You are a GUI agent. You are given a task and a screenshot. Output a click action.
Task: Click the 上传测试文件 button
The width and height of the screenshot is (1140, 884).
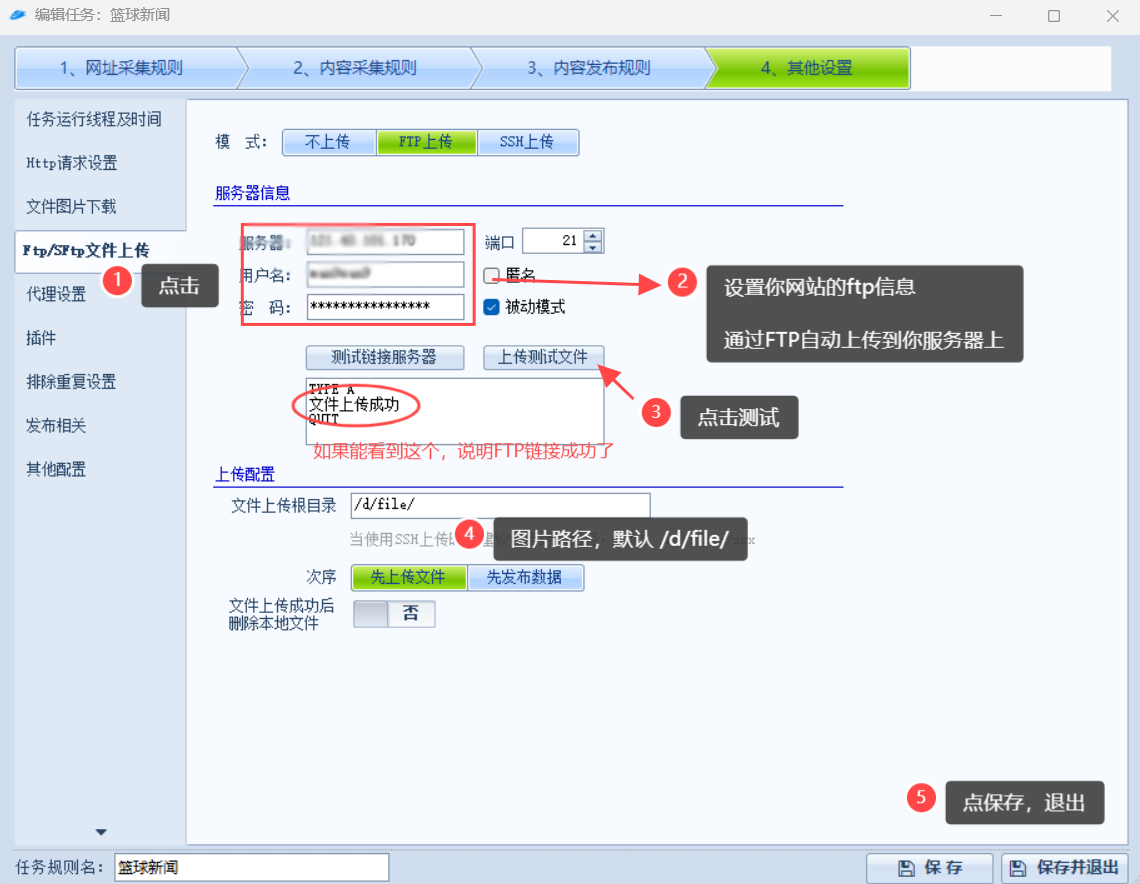[543, 357]
